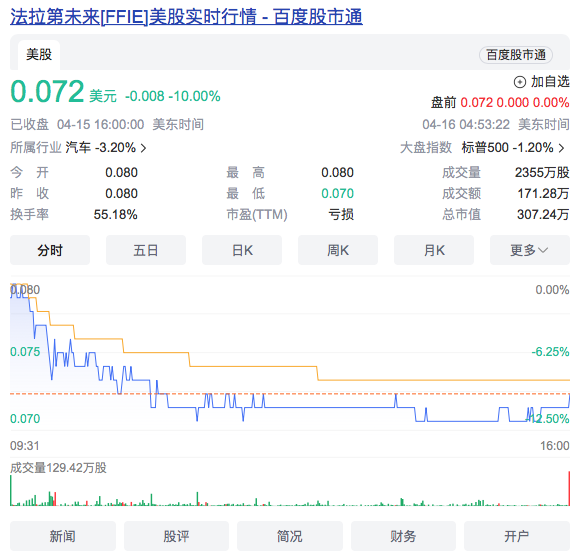Switch chart to 日K view
This screenshot has width=582, height=556.
pyautogui.click(x=242, y=250)
